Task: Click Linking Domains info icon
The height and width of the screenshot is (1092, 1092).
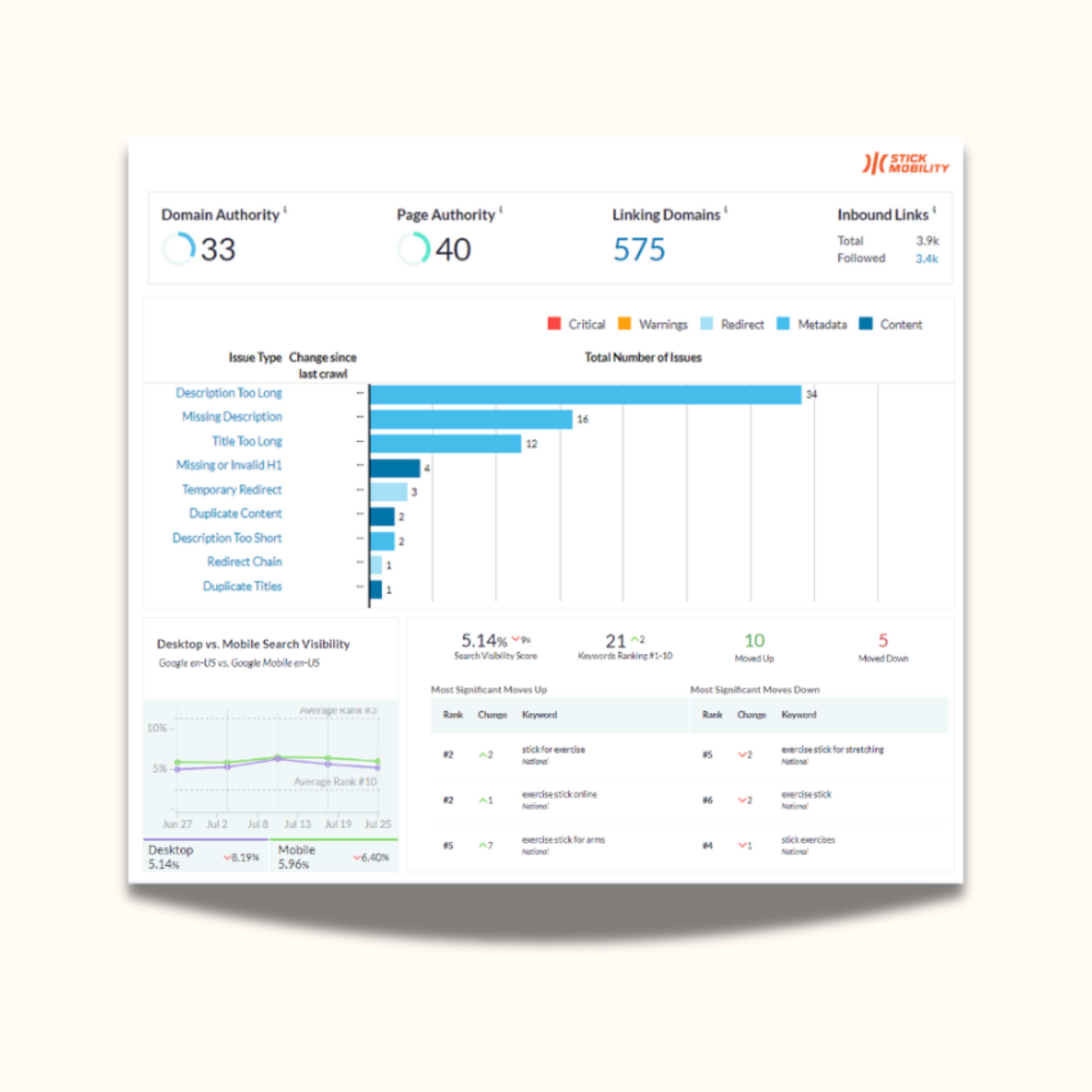Action: (726, 210)
